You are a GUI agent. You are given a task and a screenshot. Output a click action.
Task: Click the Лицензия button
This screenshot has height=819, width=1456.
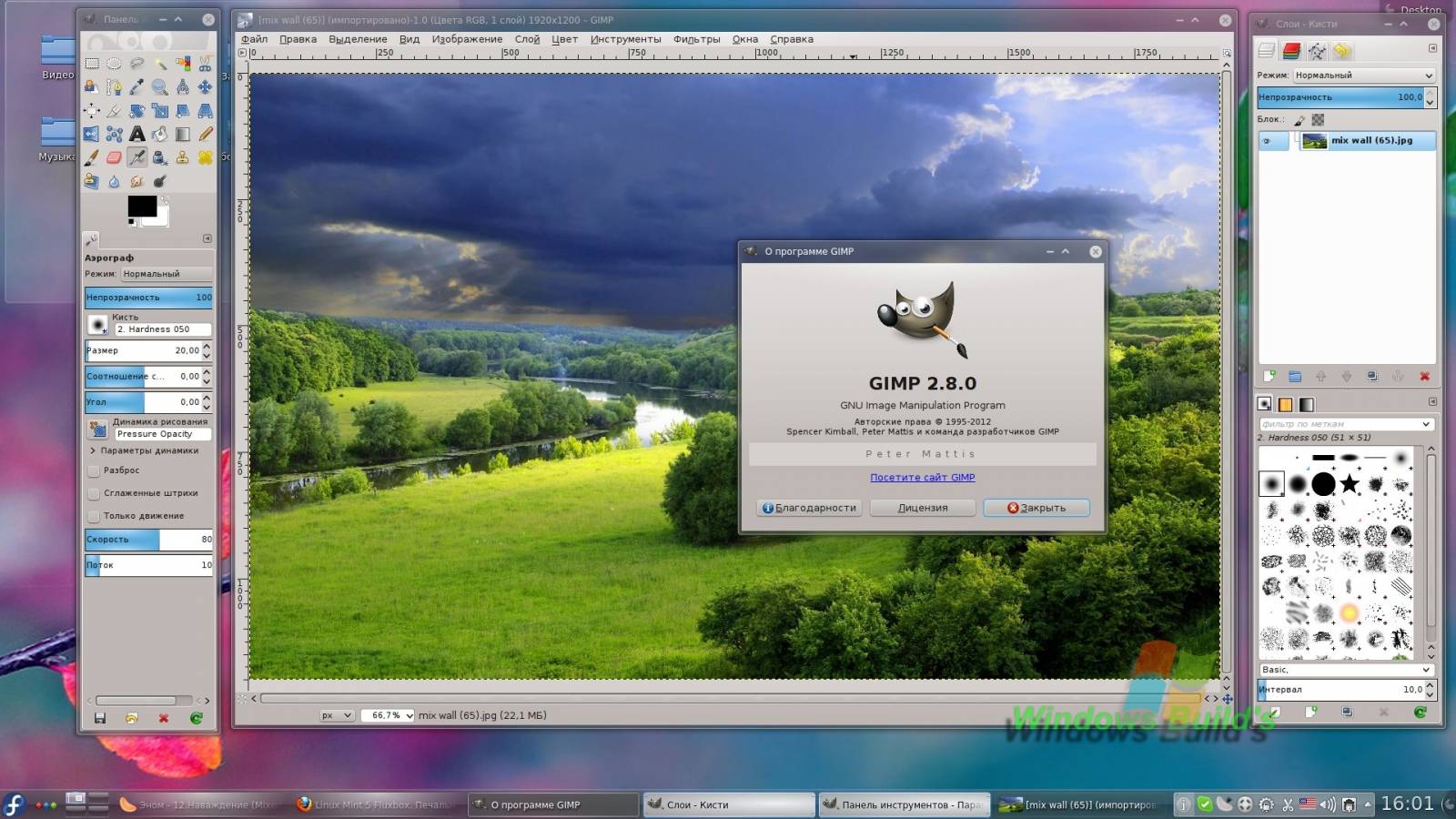point(923,508)
